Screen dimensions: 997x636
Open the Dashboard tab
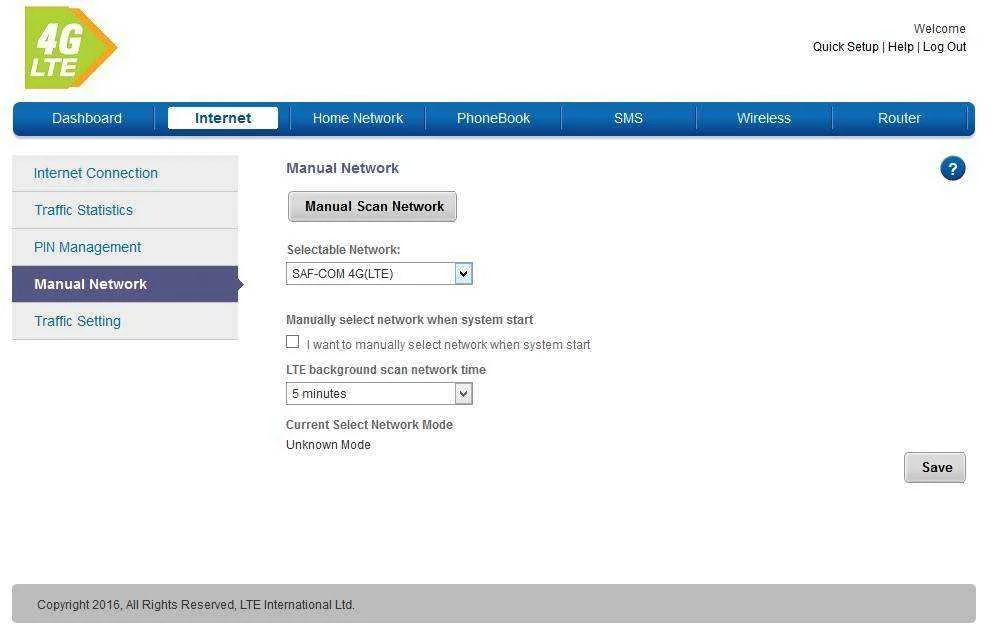[x=87, y=118]
